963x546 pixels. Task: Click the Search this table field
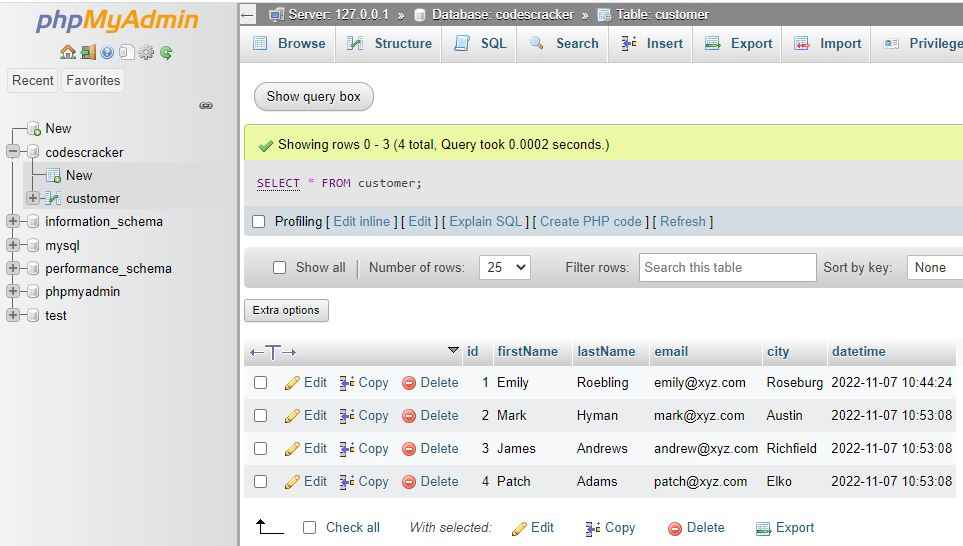coord(728,267)
